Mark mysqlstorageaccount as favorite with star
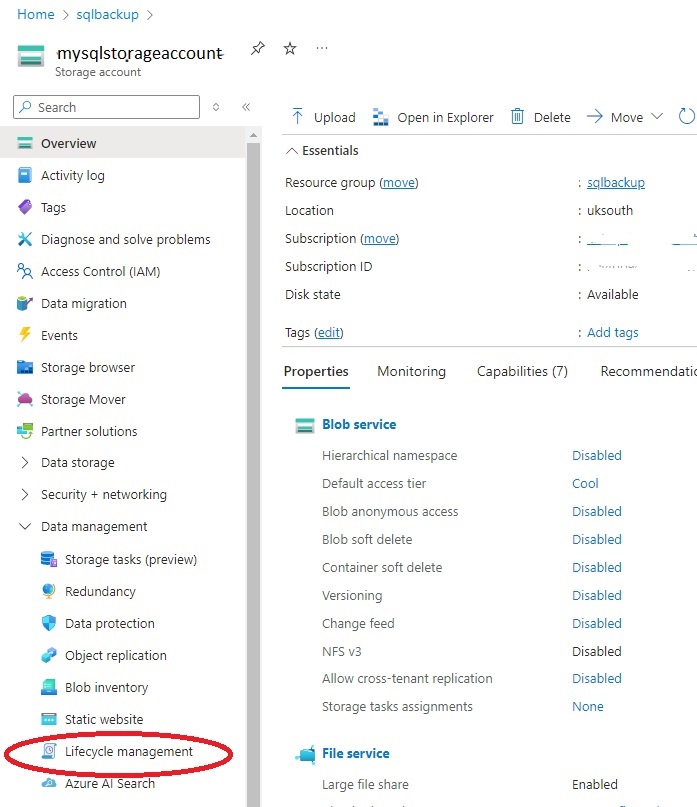 pyautogui.click(x=290, y=48)
